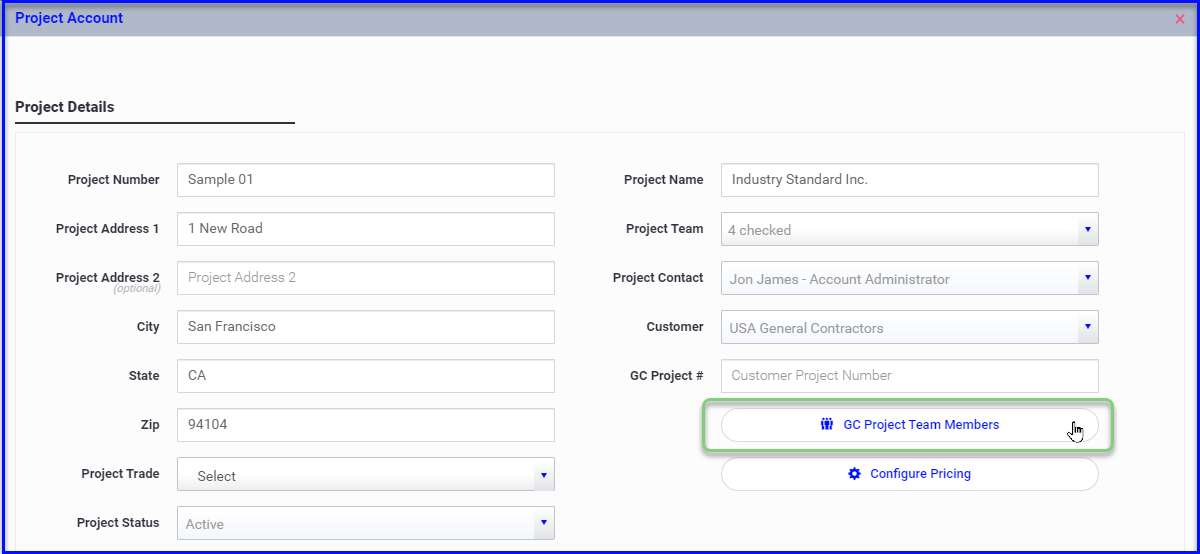The image size is (1200, 554).
Task: Click the GC Project Team Members button
Action: click(909, 424)
